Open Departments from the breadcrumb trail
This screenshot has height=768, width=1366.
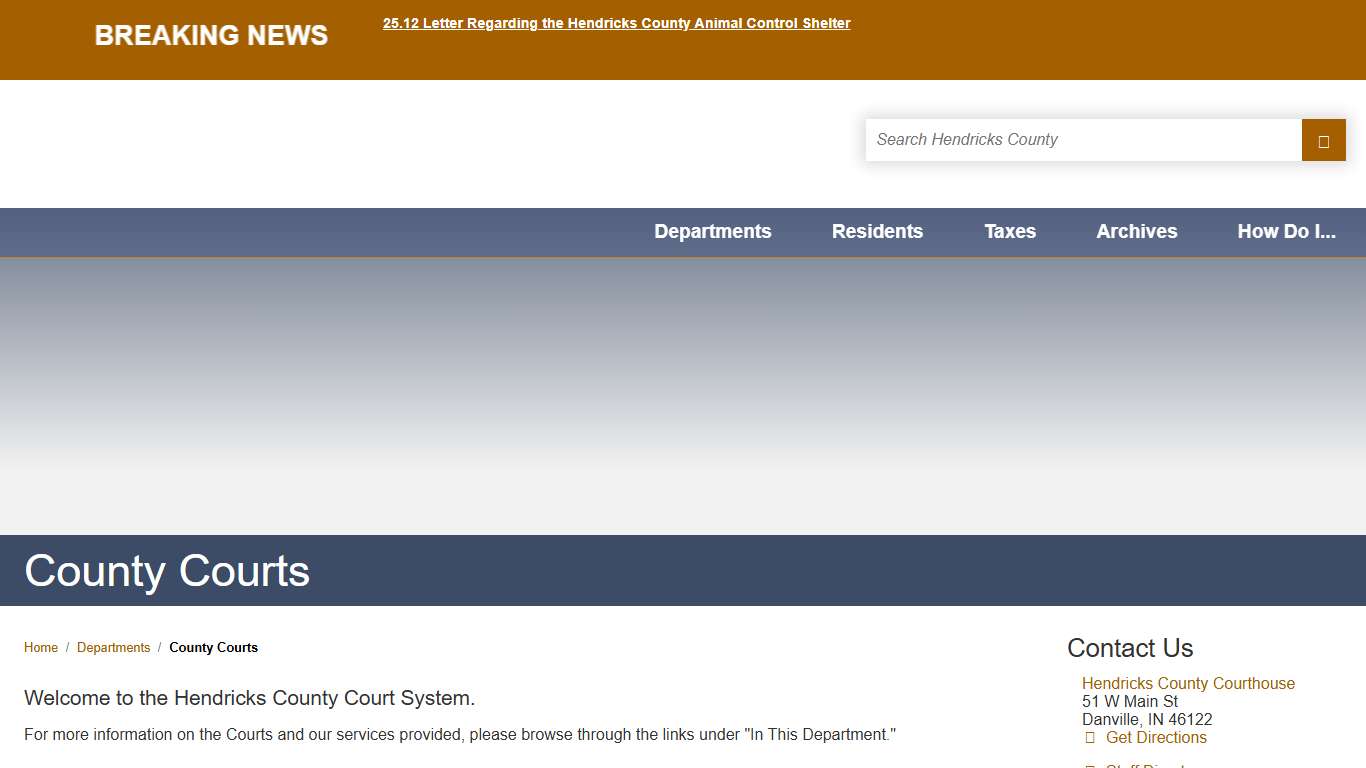(x=114, y=647)
